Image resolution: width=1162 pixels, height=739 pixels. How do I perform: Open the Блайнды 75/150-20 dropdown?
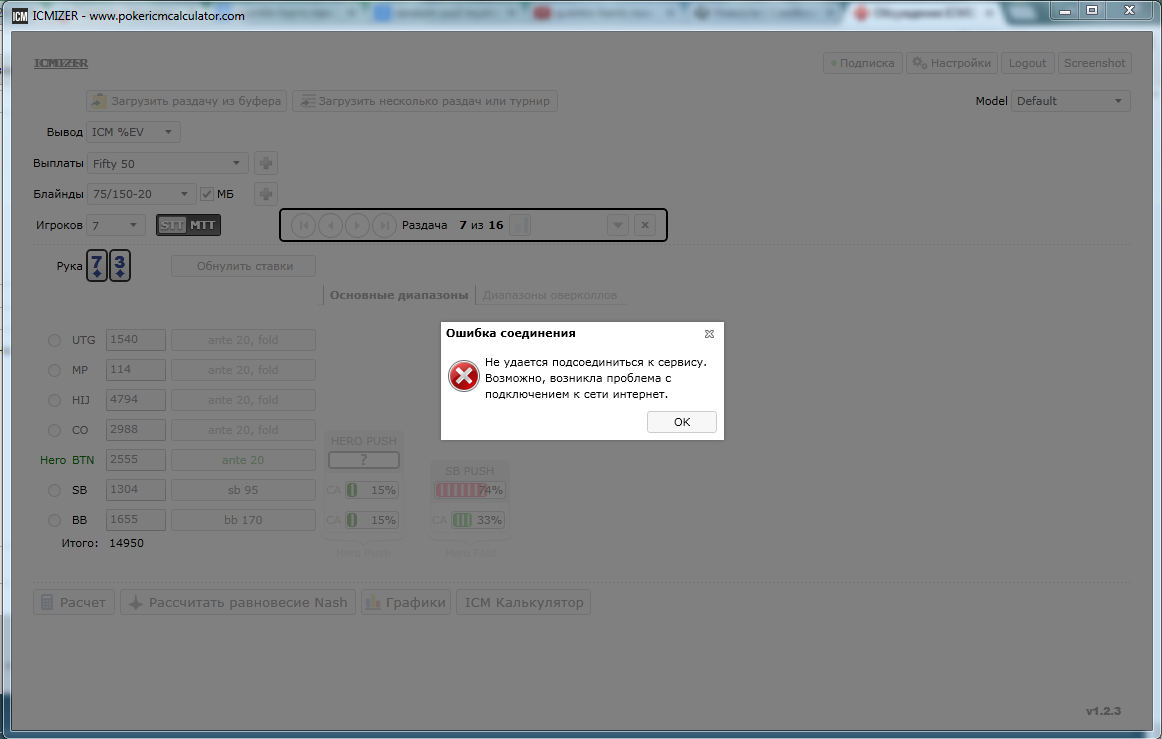[x=141, y=194]
